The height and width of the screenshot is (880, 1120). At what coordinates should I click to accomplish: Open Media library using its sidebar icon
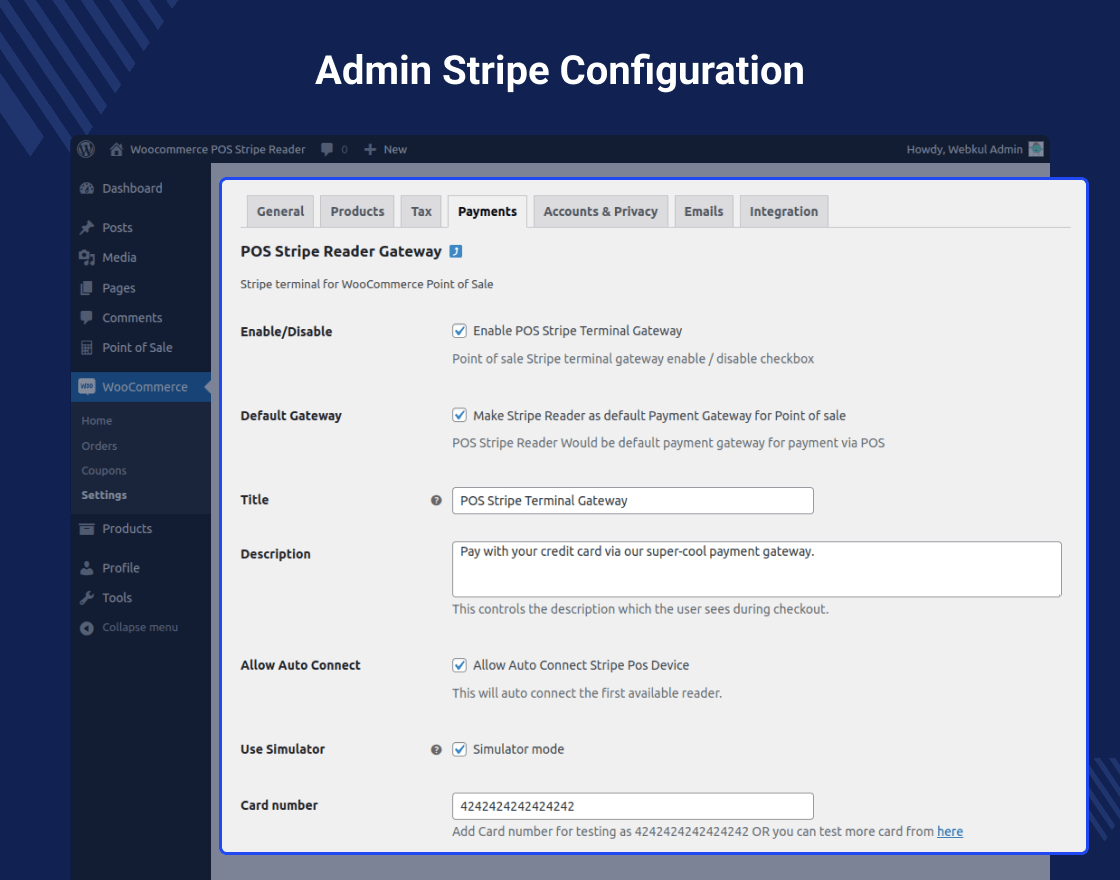[x=89, y=257]
